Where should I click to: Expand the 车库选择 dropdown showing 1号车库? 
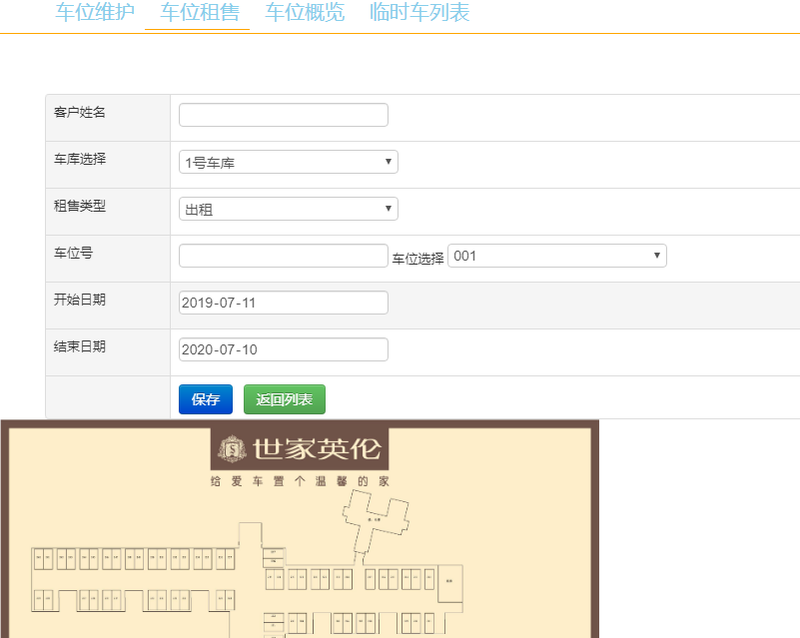[x=288, y=162]
